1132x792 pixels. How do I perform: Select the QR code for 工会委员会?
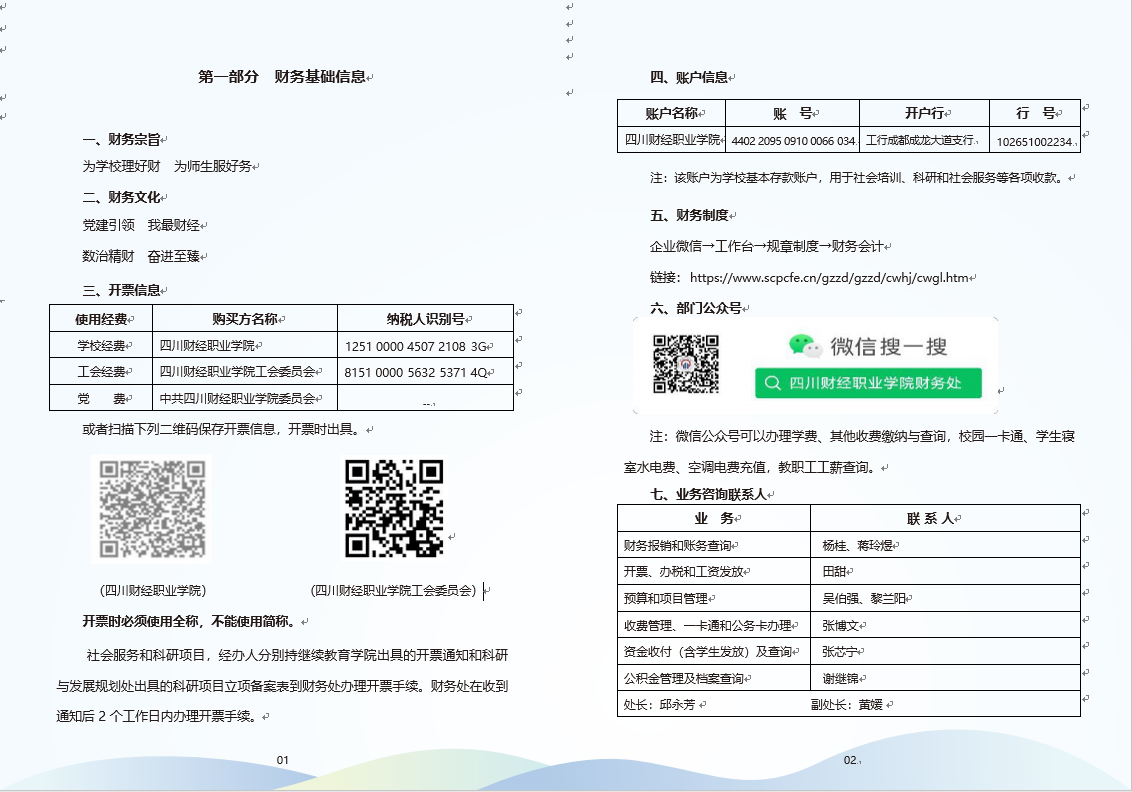394,508
